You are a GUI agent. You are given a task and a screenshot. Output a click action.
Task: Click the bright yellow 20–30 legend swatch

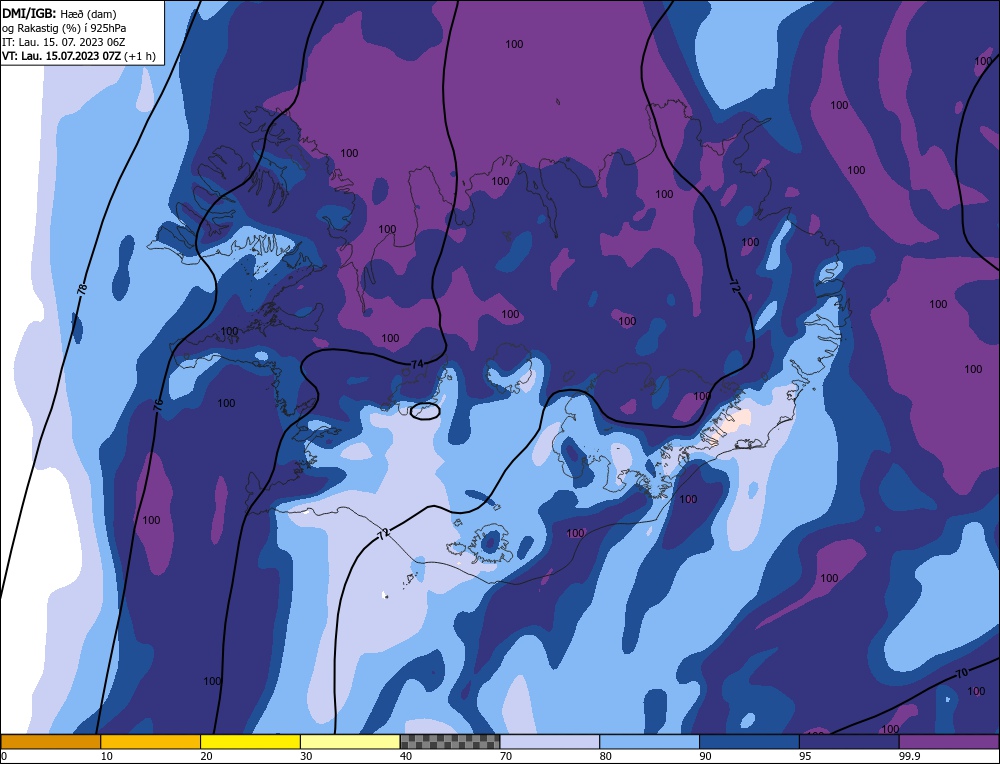[250, 742]
